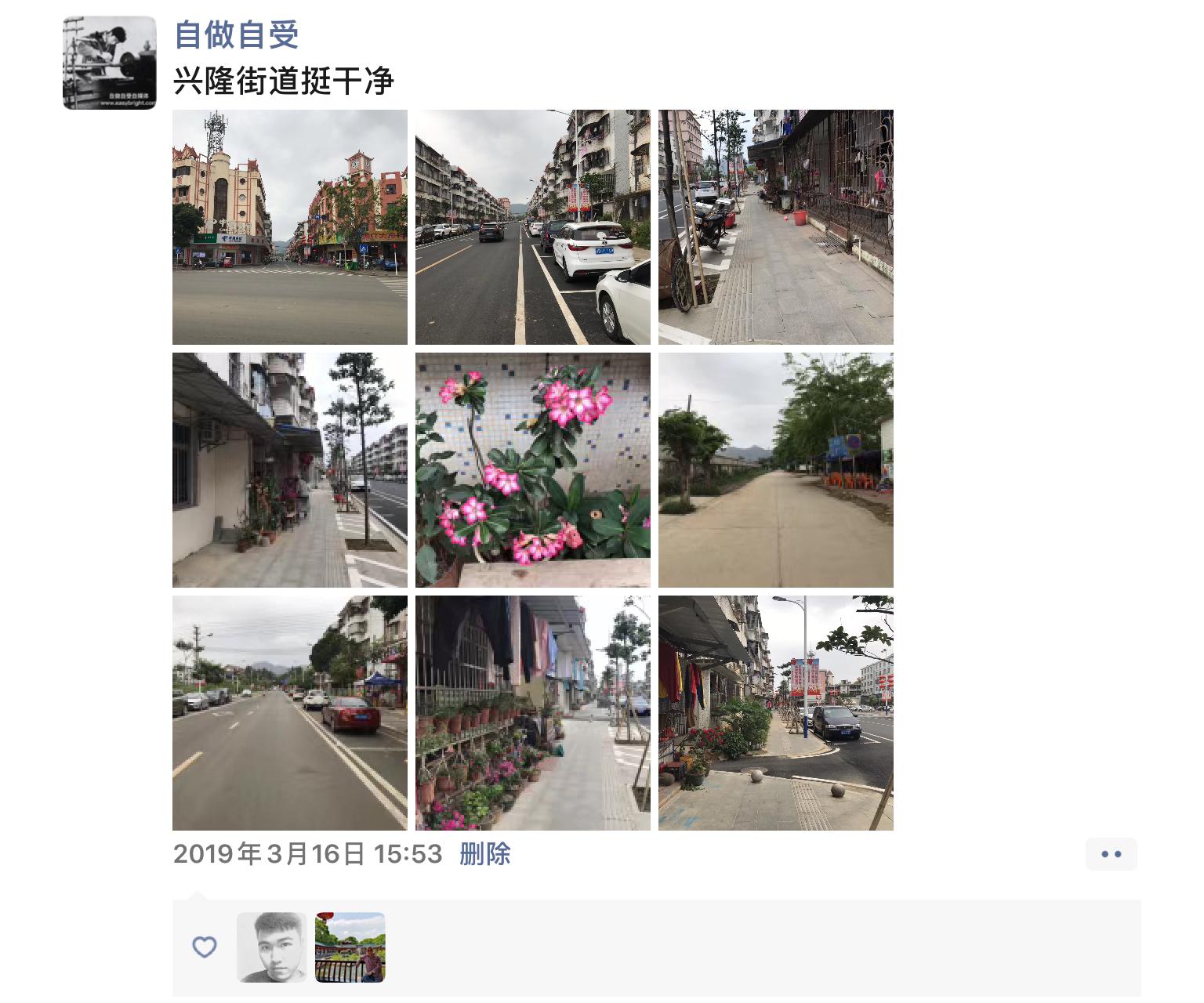View the dirt path with trees photo

(776, 470)
